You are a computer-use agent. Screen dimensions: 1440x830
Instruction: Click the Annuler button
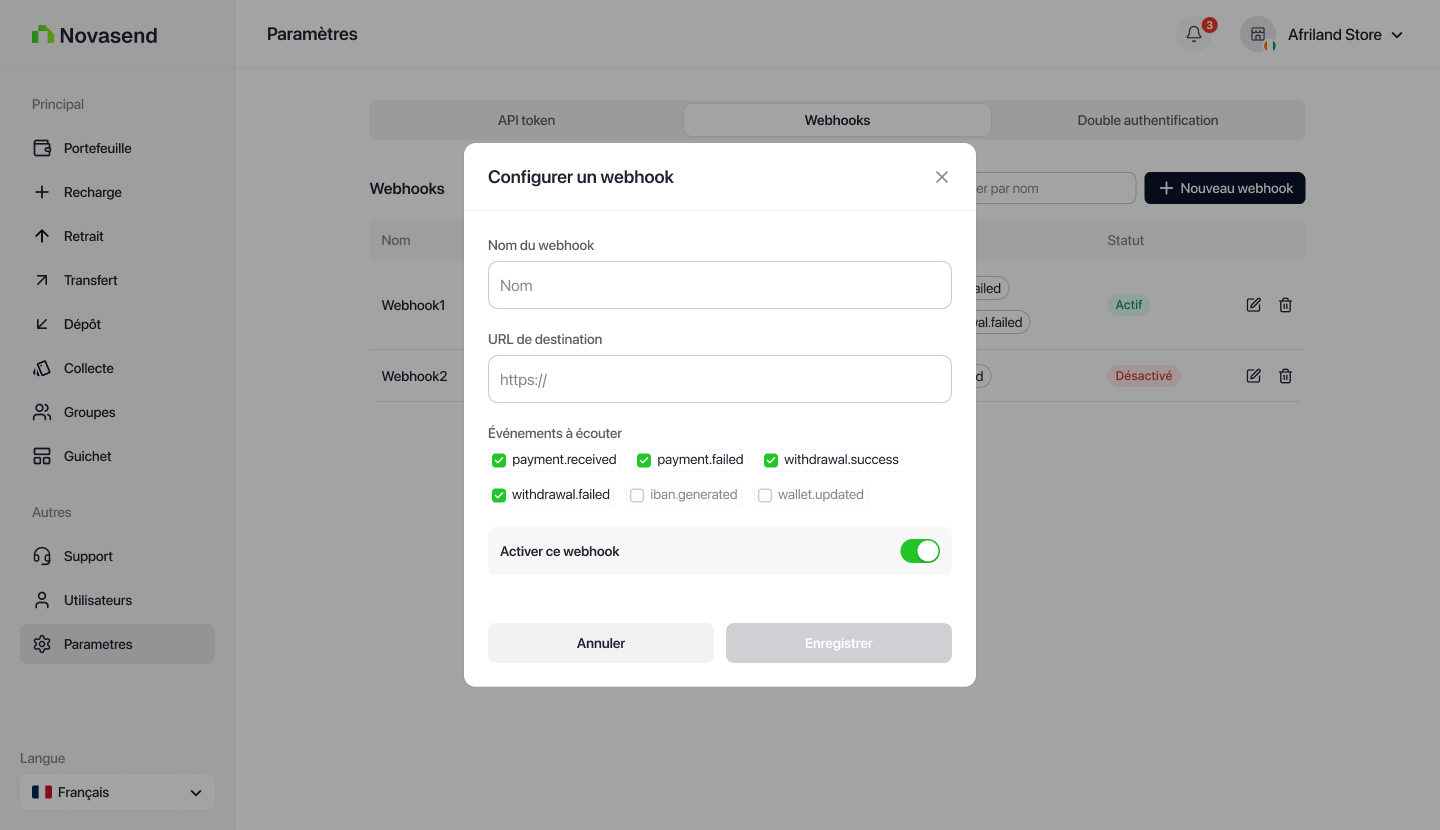pos(600,643)
